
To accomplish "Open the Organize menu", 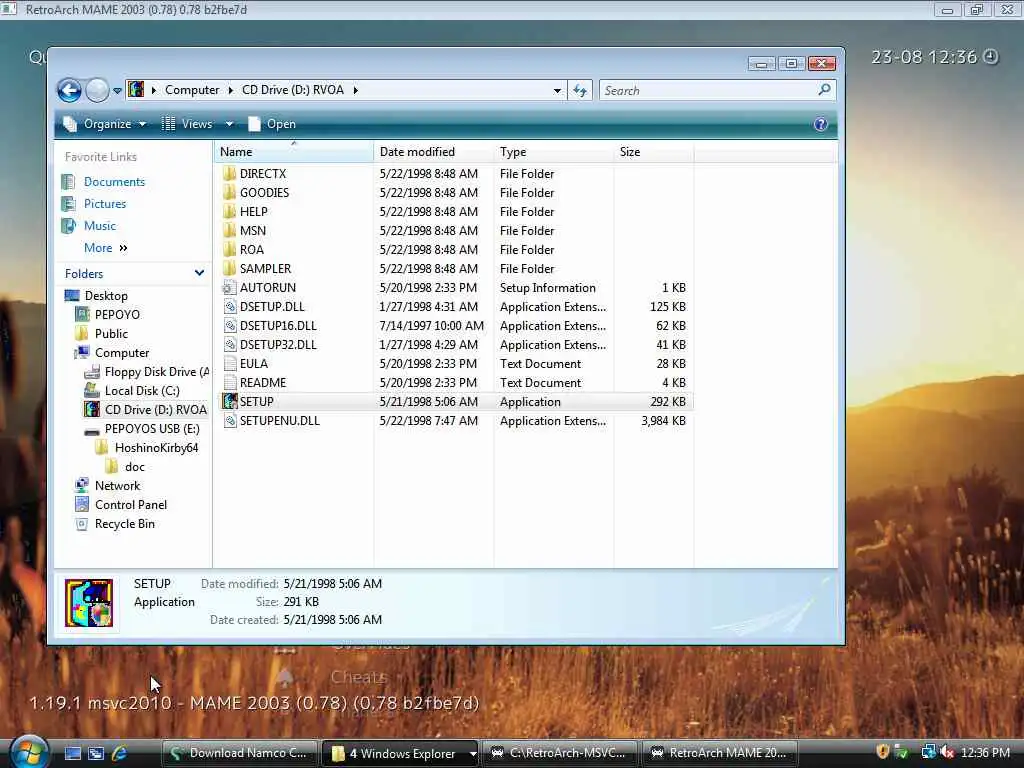I will pos(104,124).
